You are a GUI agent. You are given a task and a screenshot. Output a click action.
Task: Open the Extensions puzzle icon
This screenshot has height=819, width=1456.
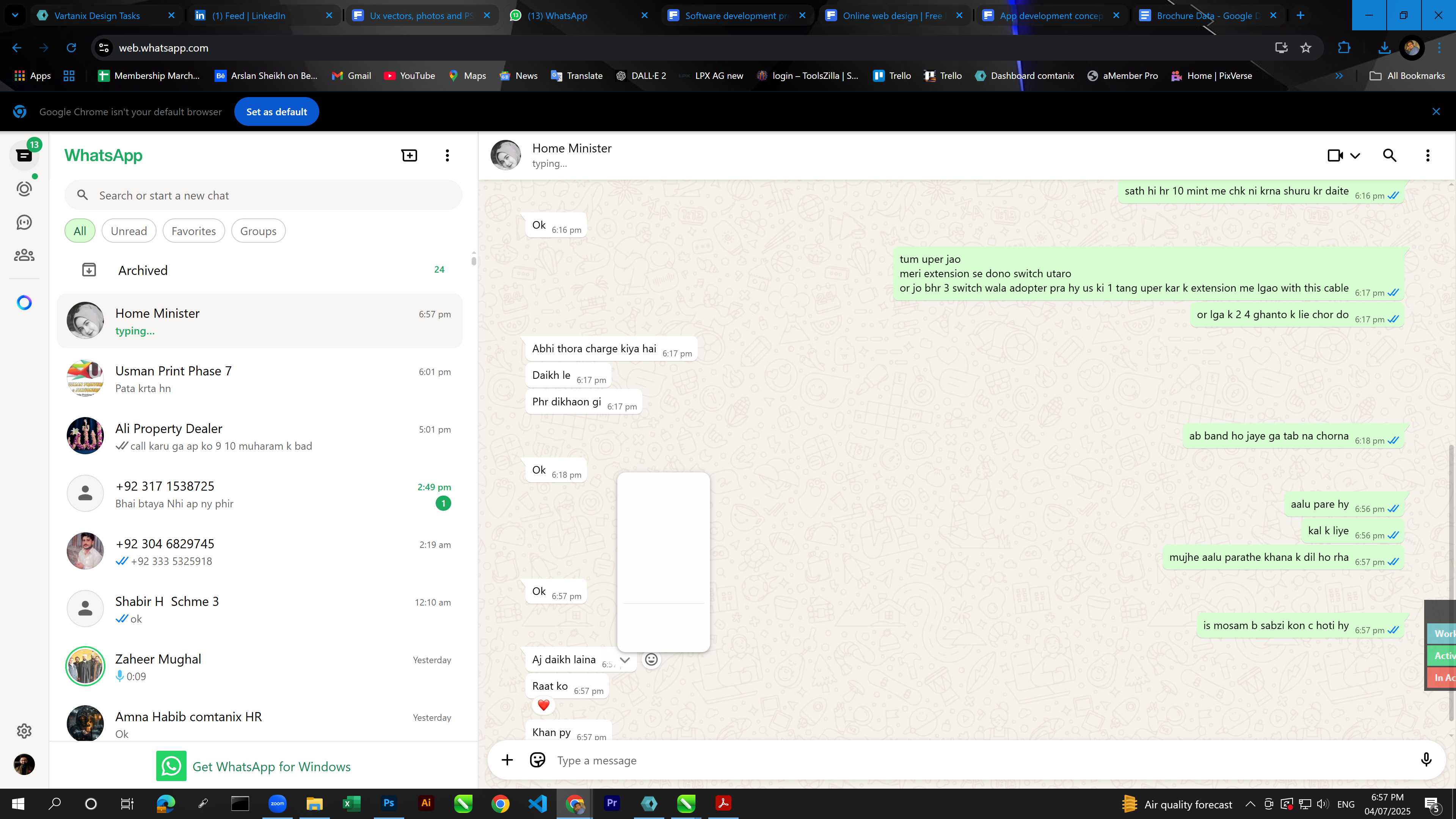click(x=1344, y=48)
